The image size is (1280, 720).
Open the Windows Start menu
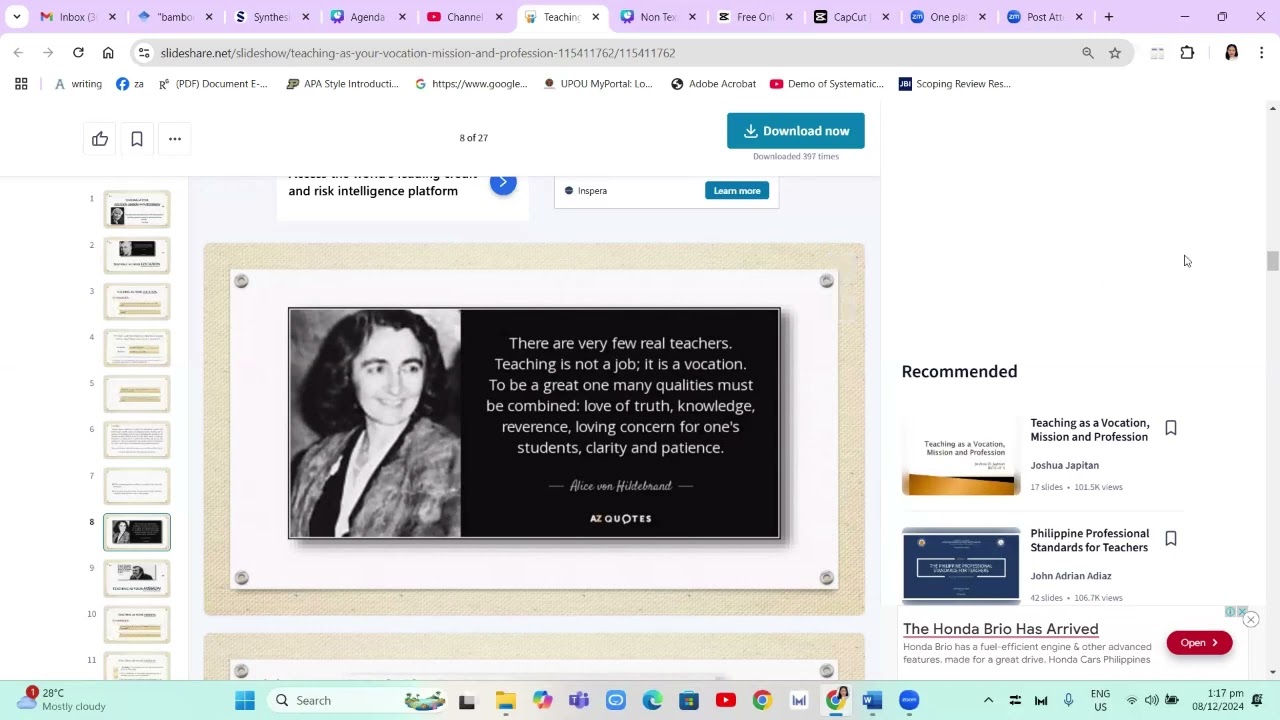click(x=245, y=700)
